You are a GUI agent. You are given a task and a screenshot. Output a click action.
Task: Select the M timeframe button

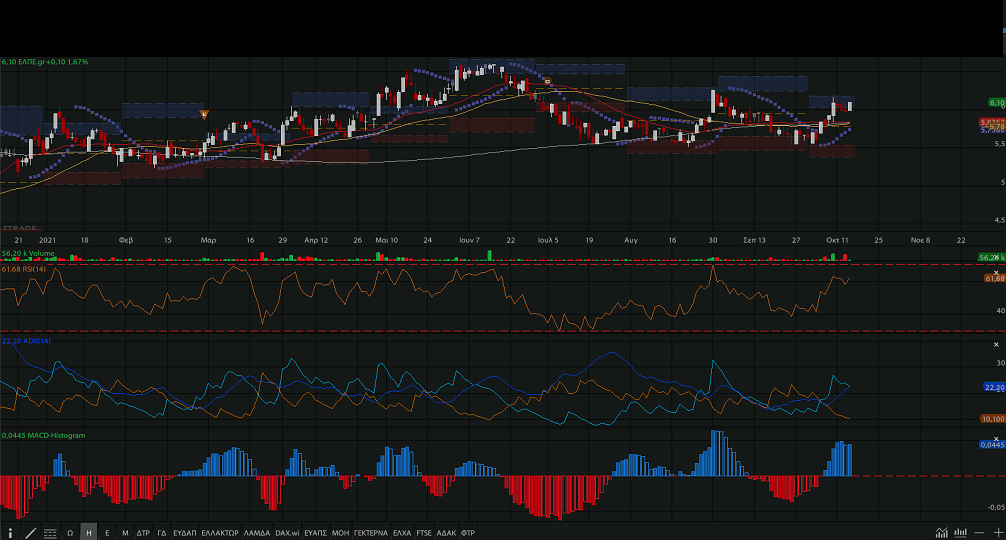tap(125, 533)
